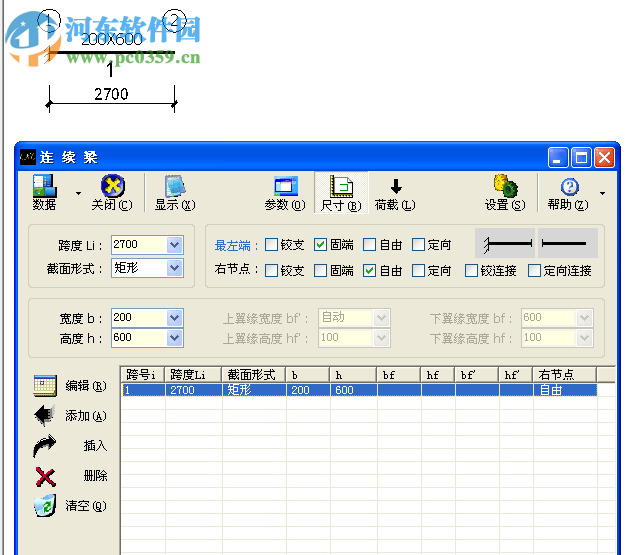Close the 连续梁 window

click(604, 157)
